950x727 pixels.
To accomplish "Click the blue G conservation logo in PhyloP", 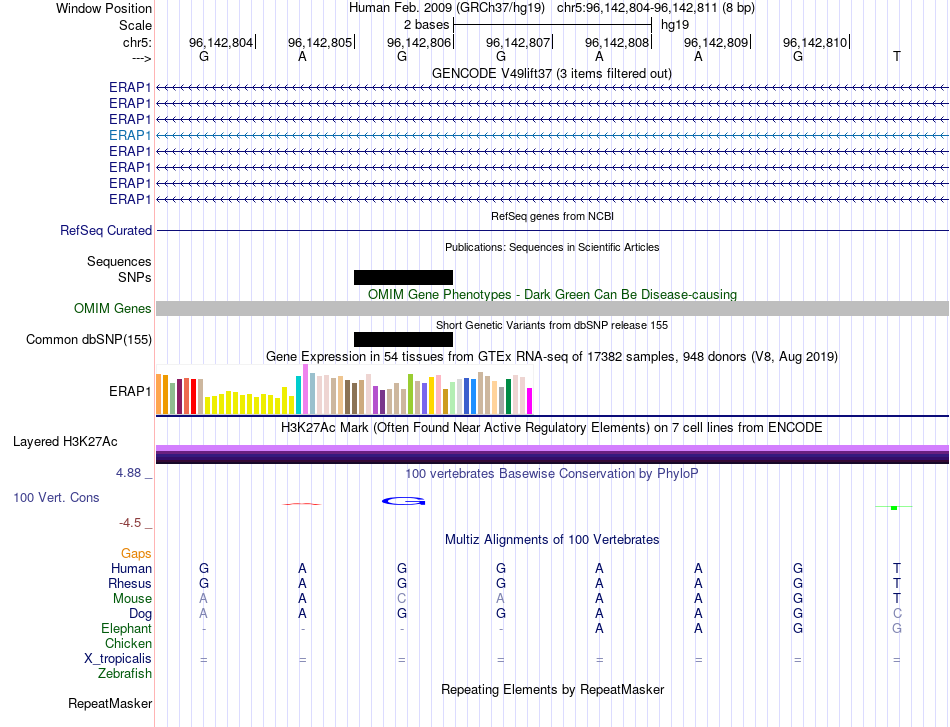I will click(x=403, y=500).
